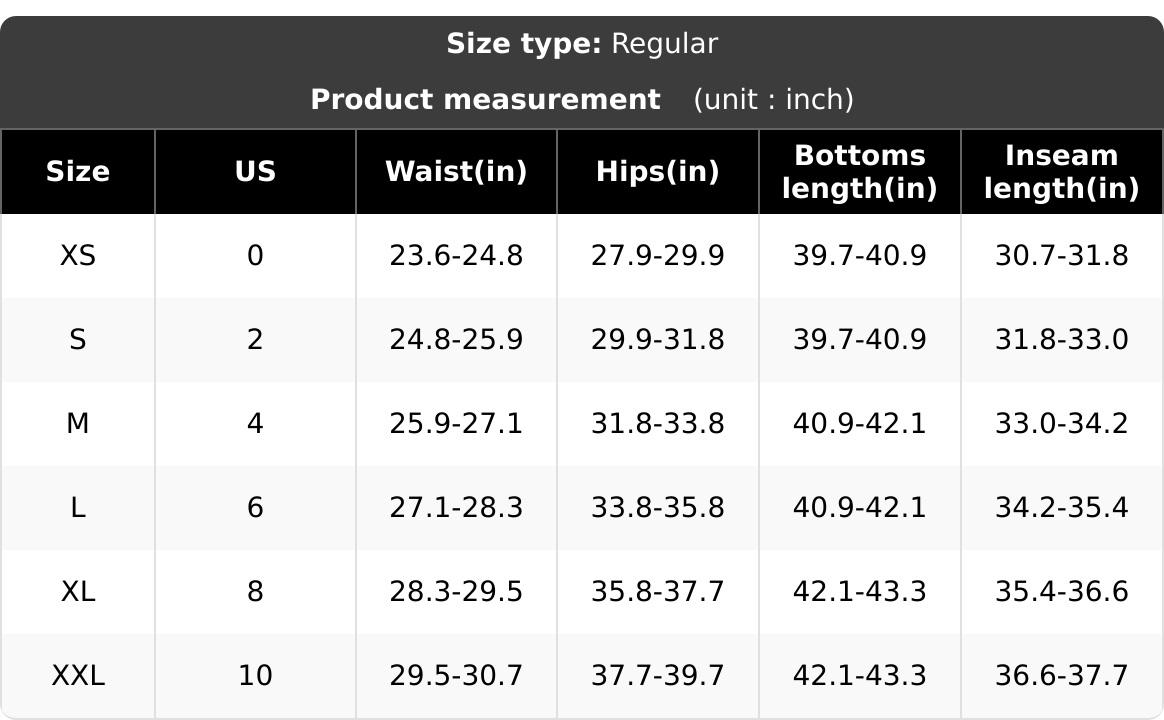Select bottoms length value 40.9-42.1 in M row
This screenshot has width=1164, height=720.
click(x=860, y=423)
